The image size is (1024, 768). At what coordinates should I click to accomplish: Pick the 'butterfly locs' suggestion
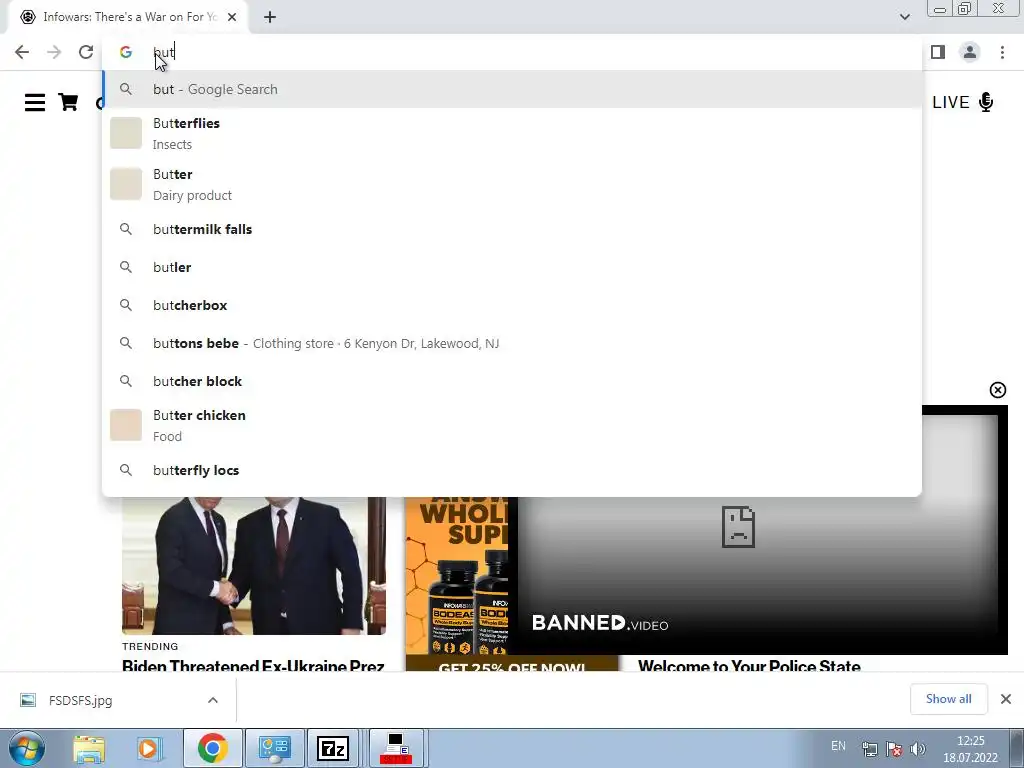tap(512, 470)
